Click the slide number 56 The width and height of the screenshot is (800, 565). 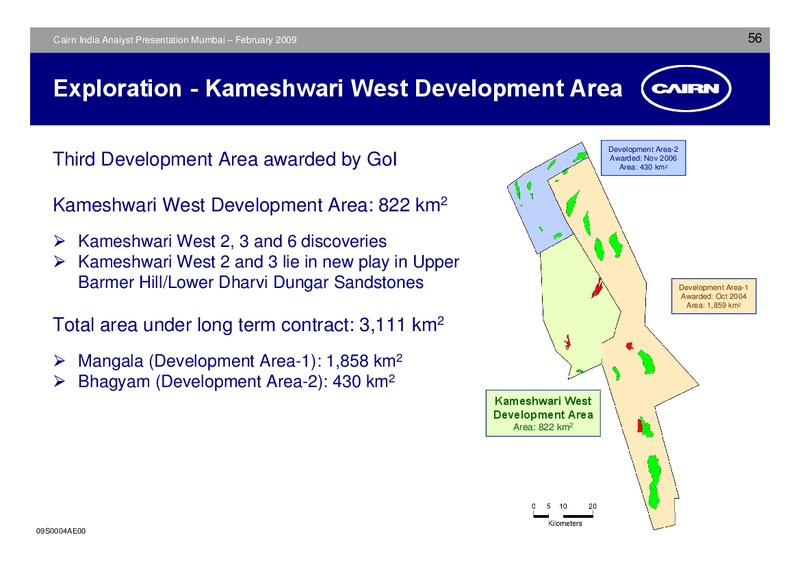(755, 38)
